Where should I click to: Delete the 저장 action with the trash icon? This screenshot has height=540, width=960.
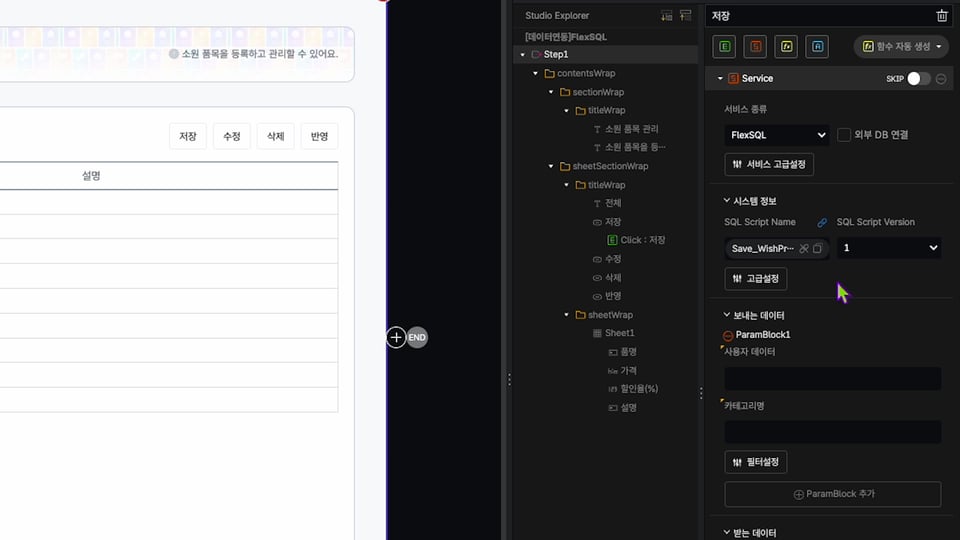(x=942, y=16)
